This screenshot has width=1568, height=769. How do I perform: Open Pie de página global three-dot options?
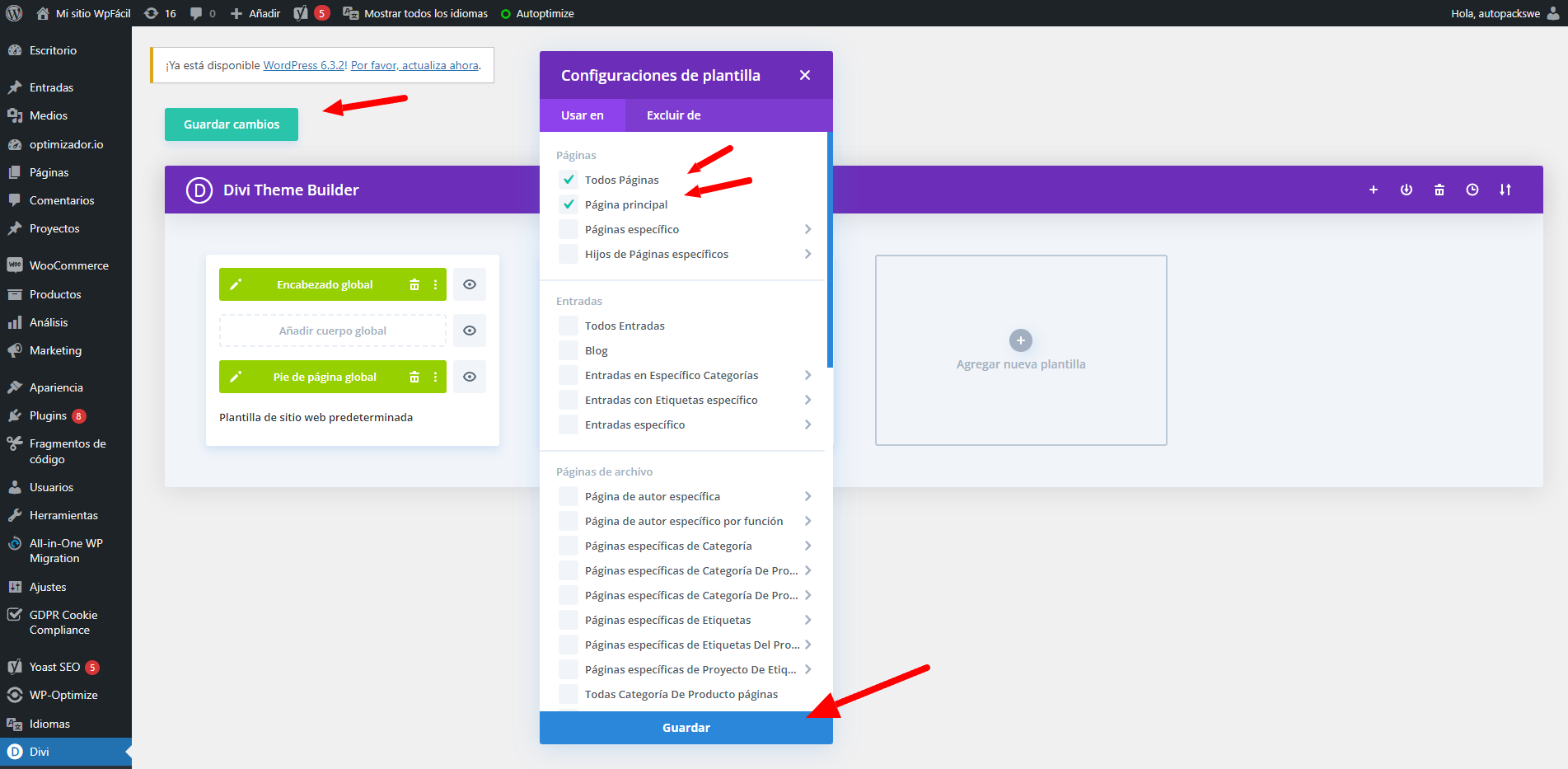click(436, 377)
